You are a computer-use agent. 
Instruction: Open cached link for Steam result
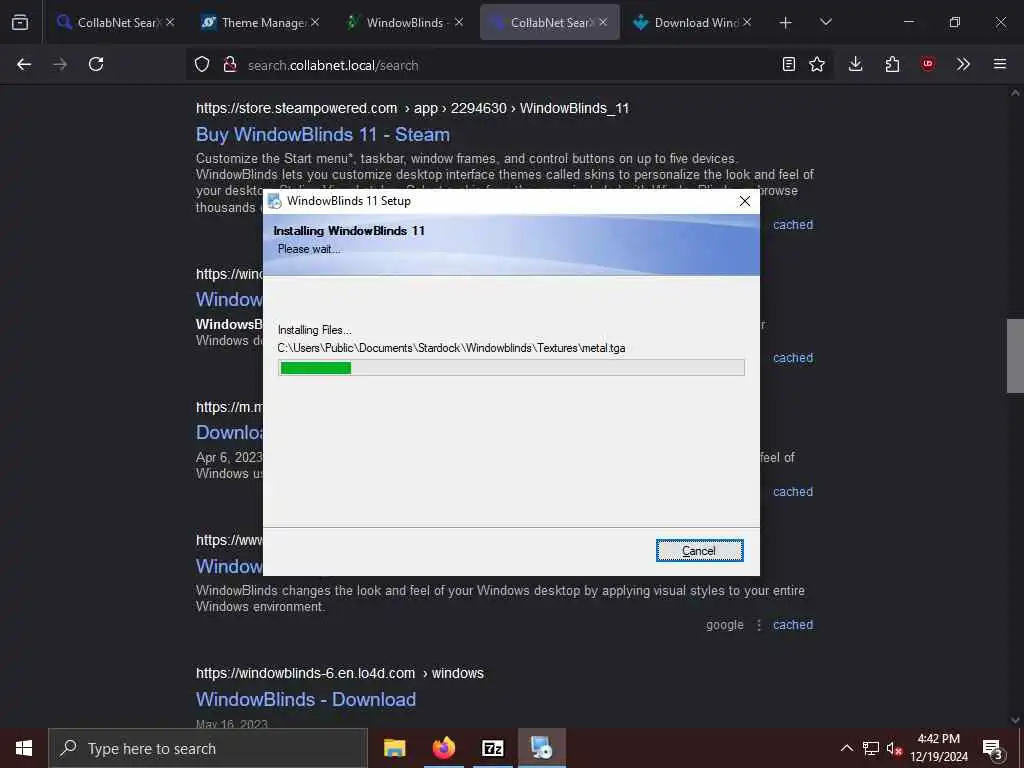(x=793, y=225)
